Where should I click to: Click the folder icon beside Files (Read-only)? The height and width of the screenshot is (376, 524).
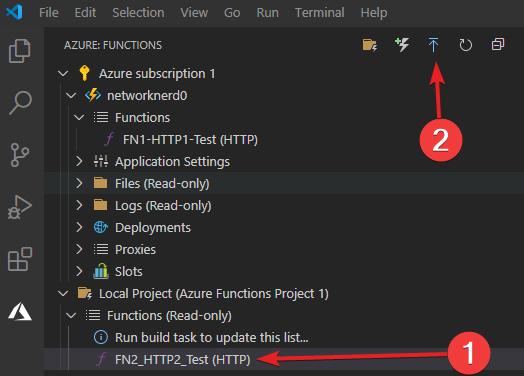point(101,183)
